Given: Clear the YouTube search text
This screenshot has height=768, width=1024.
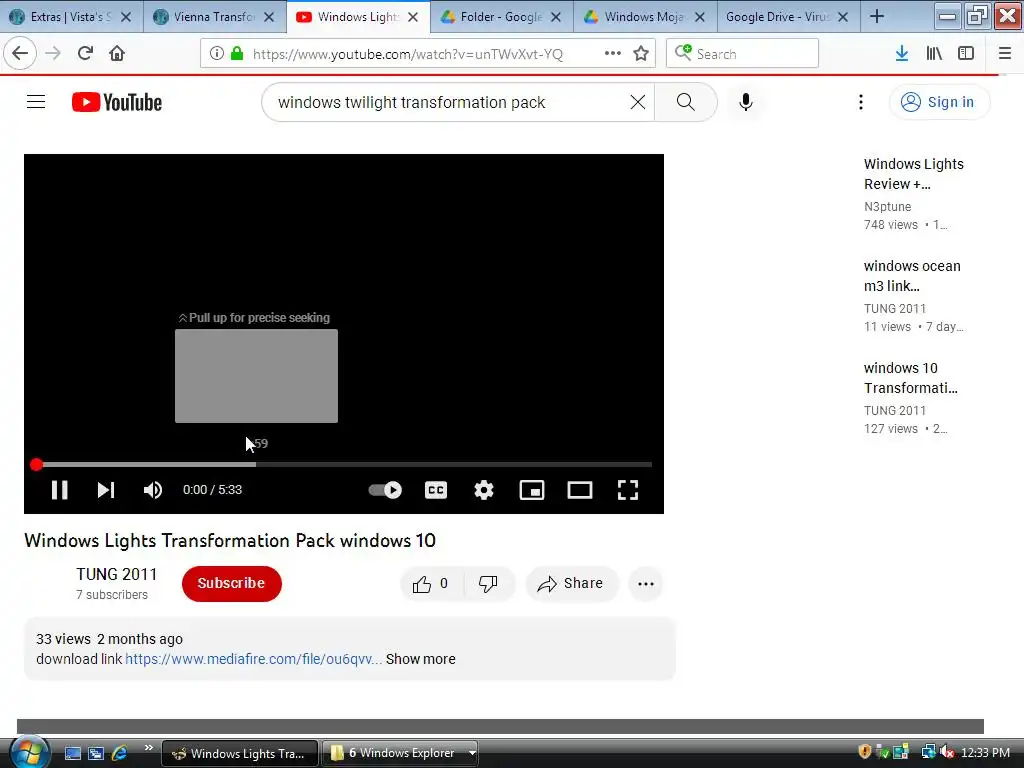Looking at the screenshot, I should [x=638, y=102].
